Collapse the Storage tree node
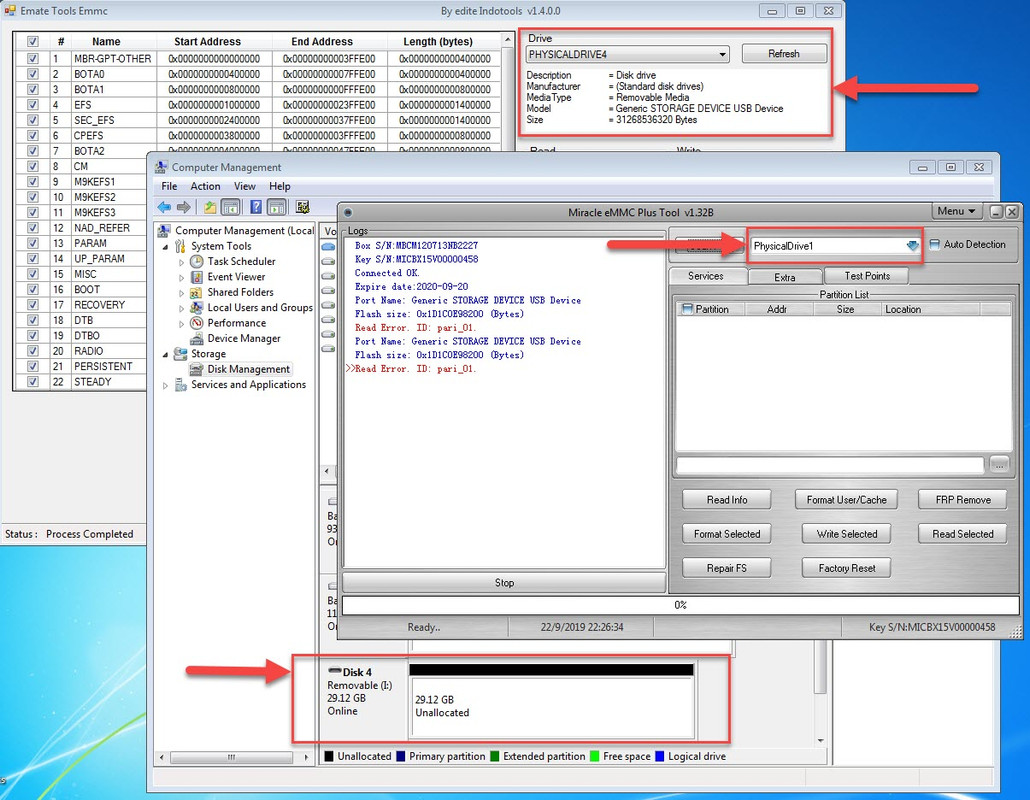 click(x=166, y=355)
